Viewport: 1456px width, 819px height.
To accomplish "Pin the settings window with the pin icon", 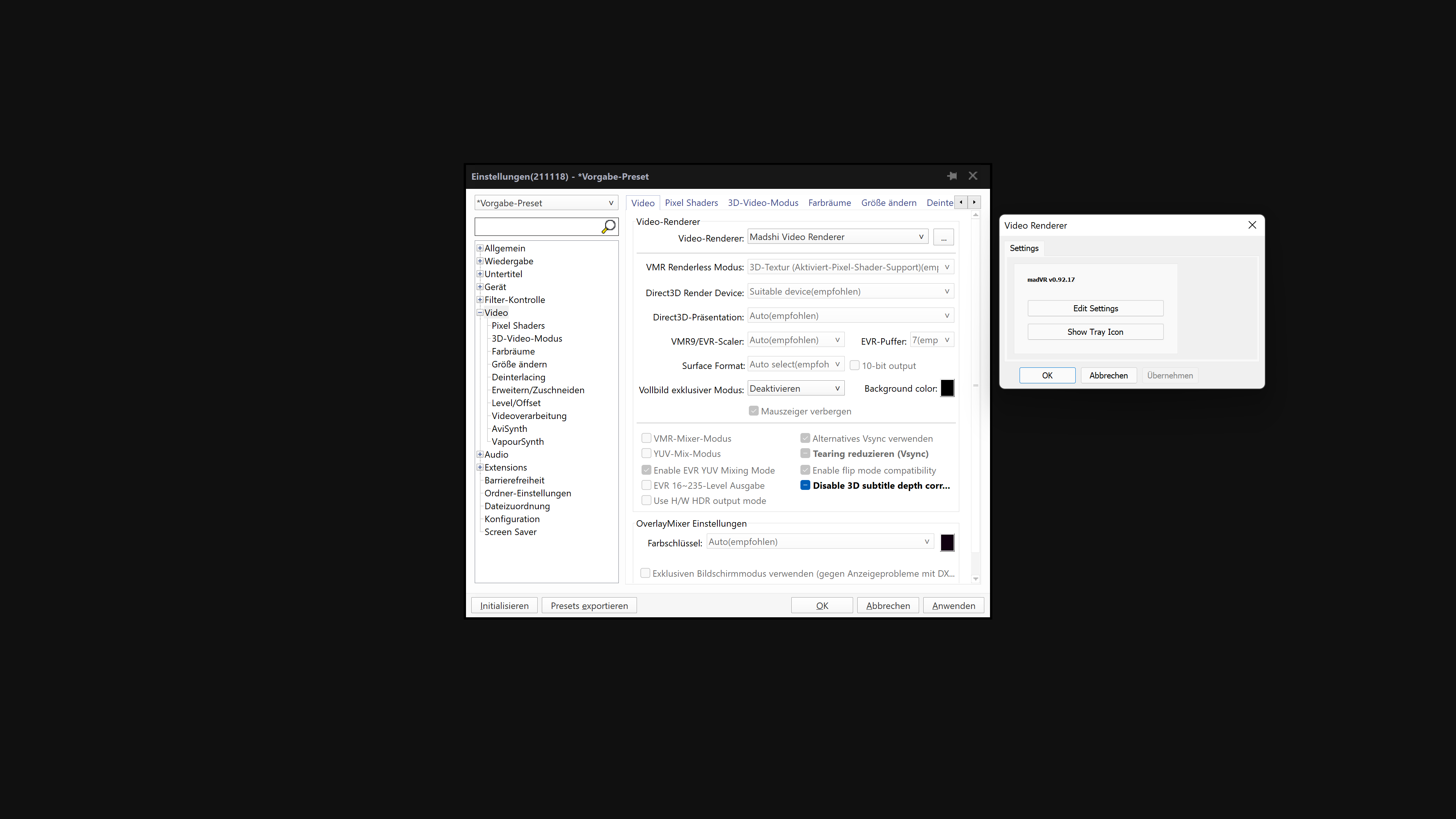I will [x=952, y=176].
